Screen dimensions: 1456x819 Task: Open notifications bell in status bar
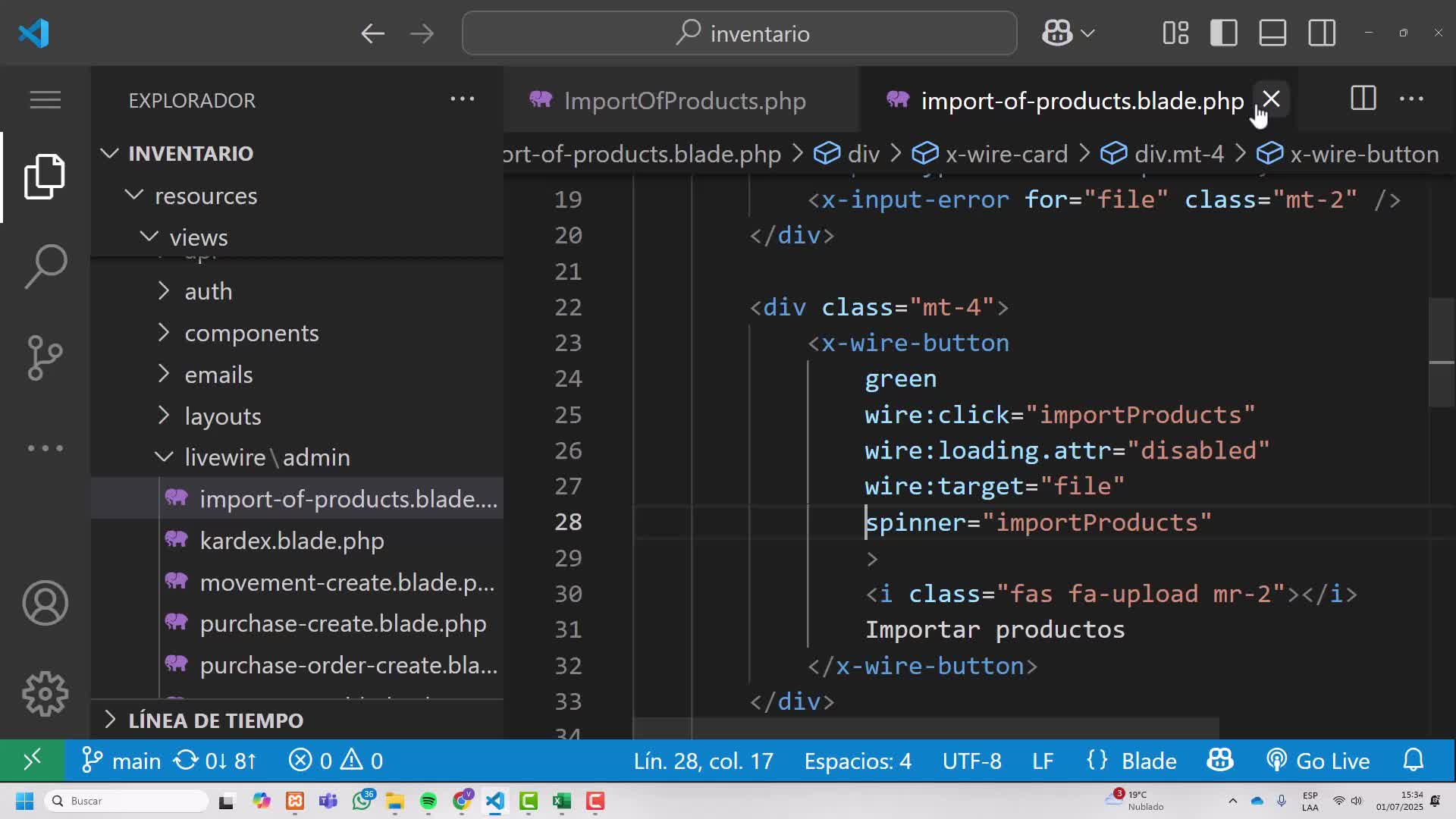(1414, 760)
